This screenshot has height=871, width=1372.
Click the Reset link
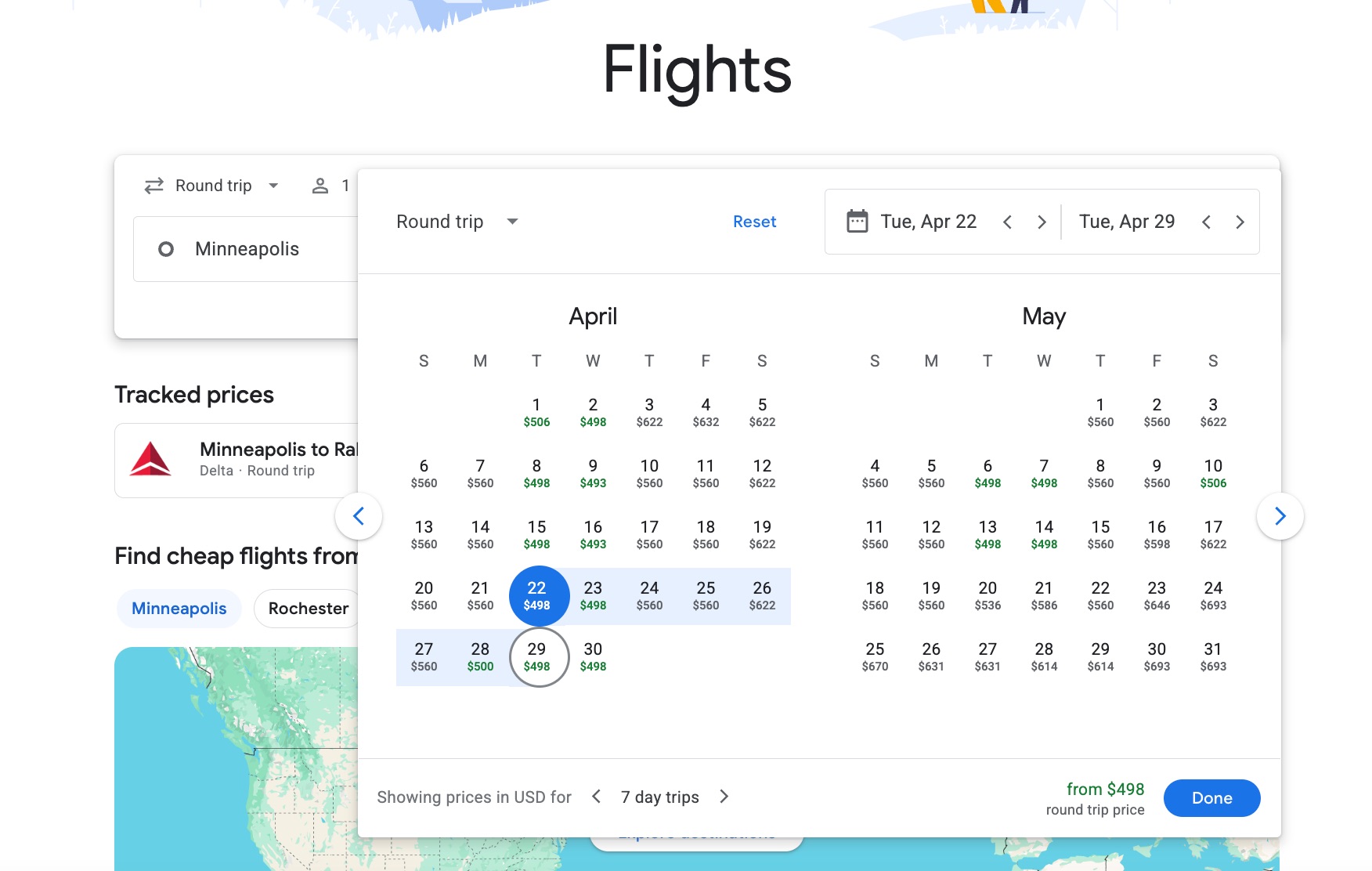coord(753,222)
